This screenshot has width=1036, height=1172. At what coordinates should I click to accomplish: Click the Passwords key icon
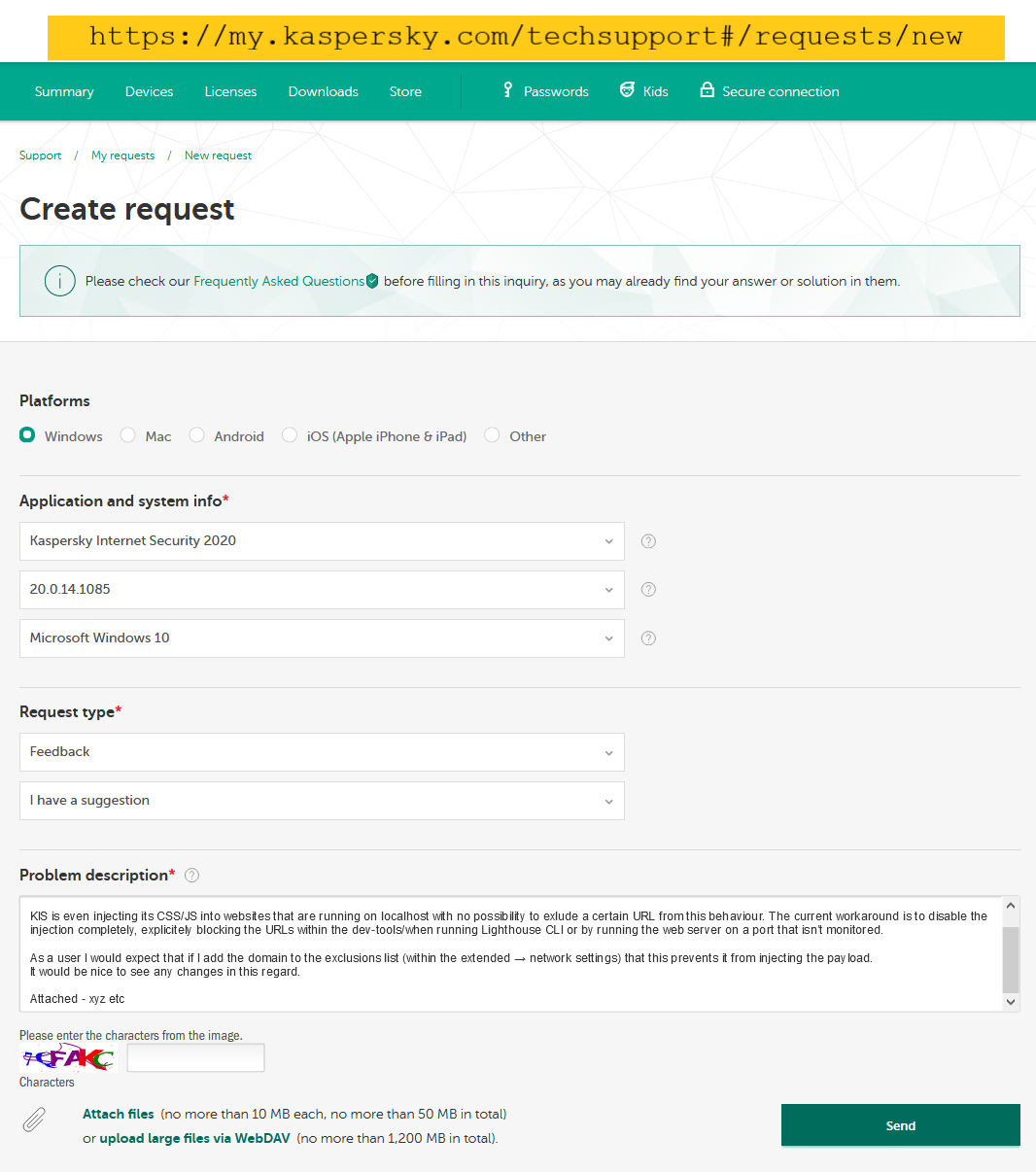507,90
